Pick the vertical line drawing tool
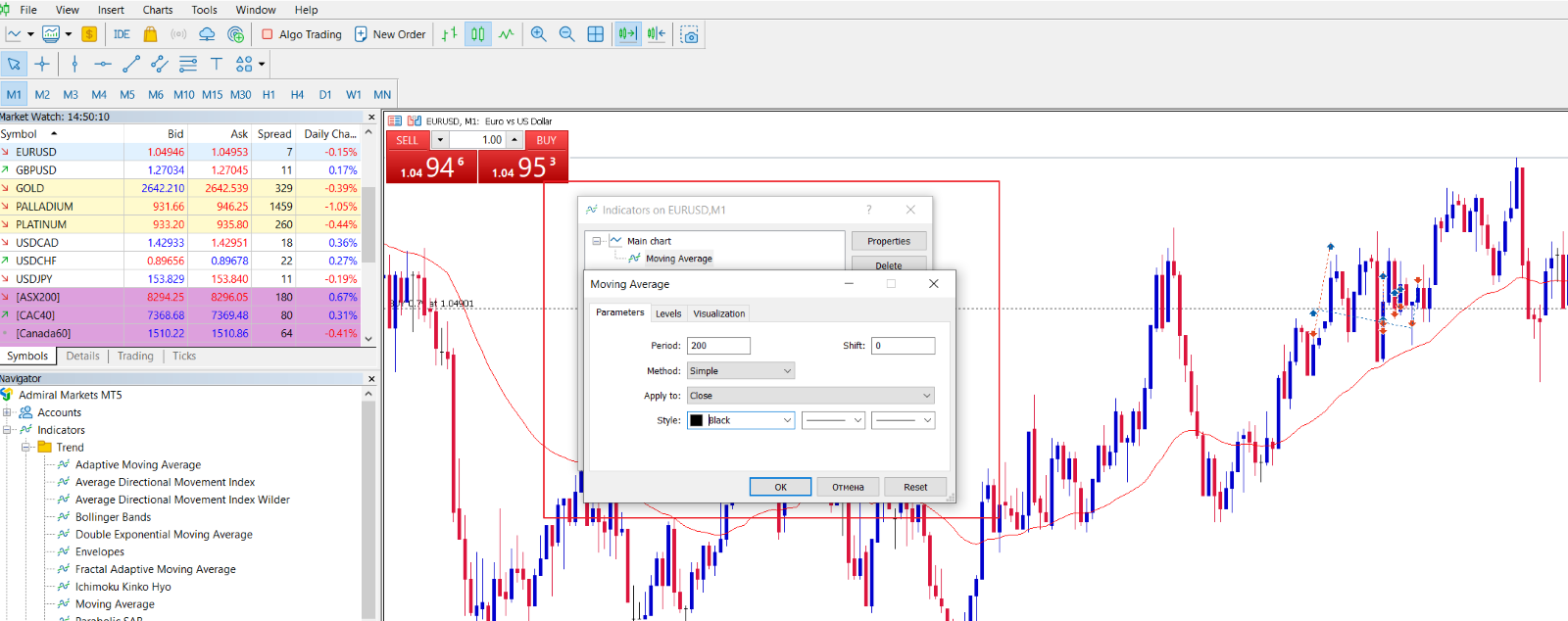This screenshot has height=621, width=1568. tap(74, 64)
